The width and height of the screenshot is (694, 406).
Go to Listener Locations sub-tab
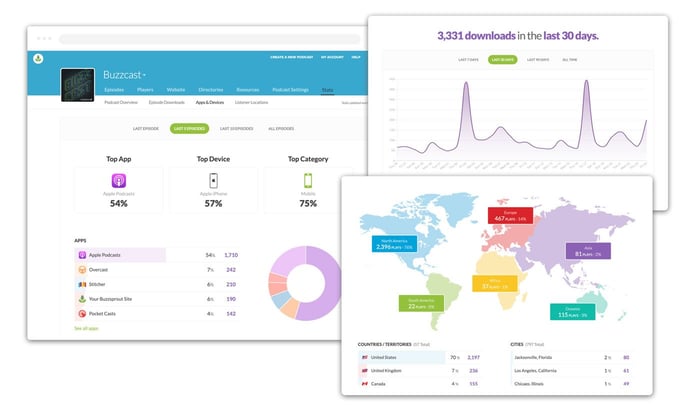coord(251,102)
